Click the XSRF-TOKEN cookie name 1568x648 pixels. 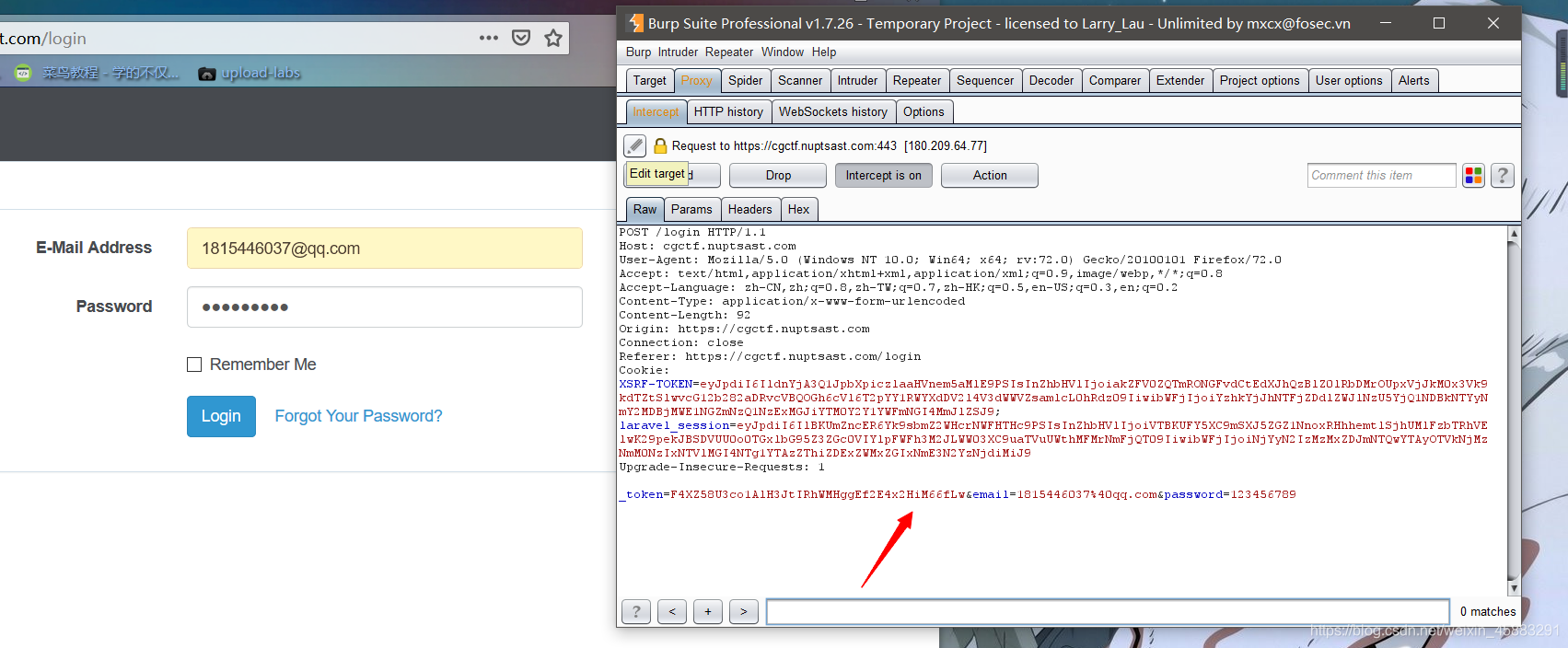656,384
